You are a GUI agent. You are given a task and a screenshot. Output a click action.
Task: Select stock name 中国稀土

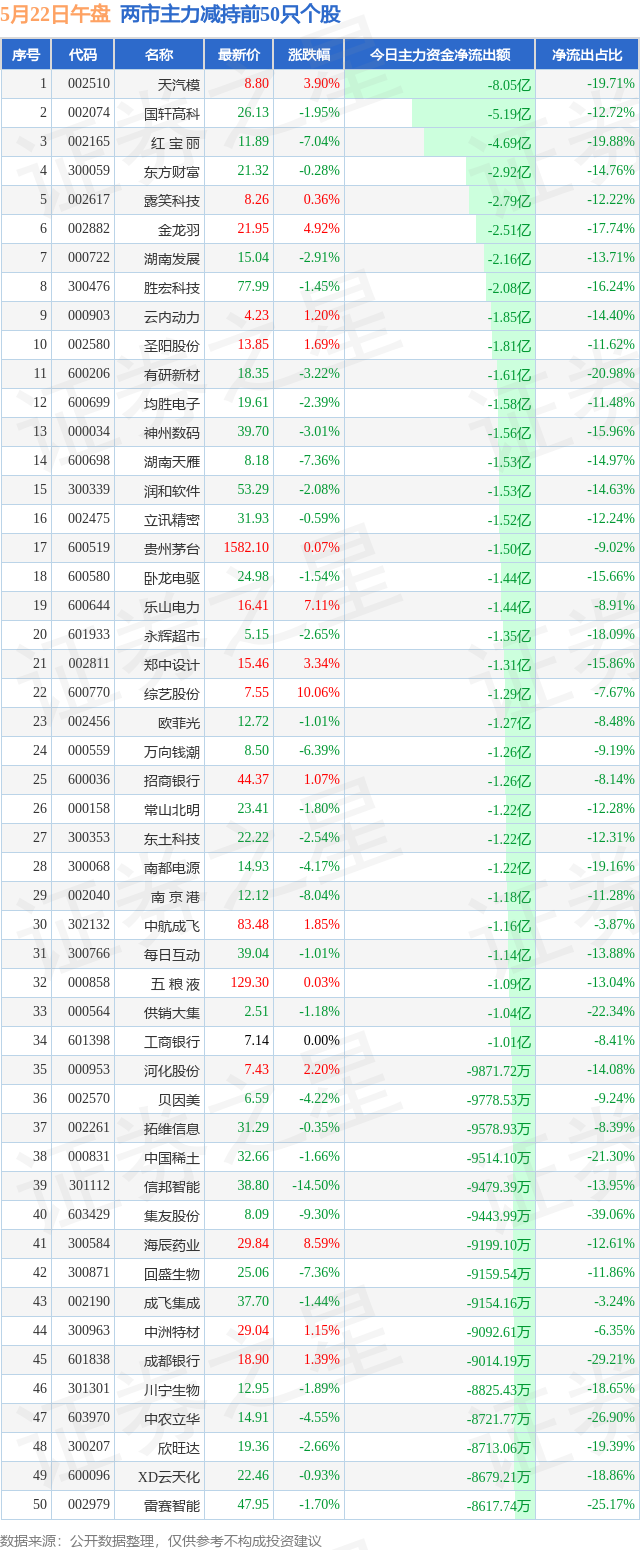[172, 1157]
